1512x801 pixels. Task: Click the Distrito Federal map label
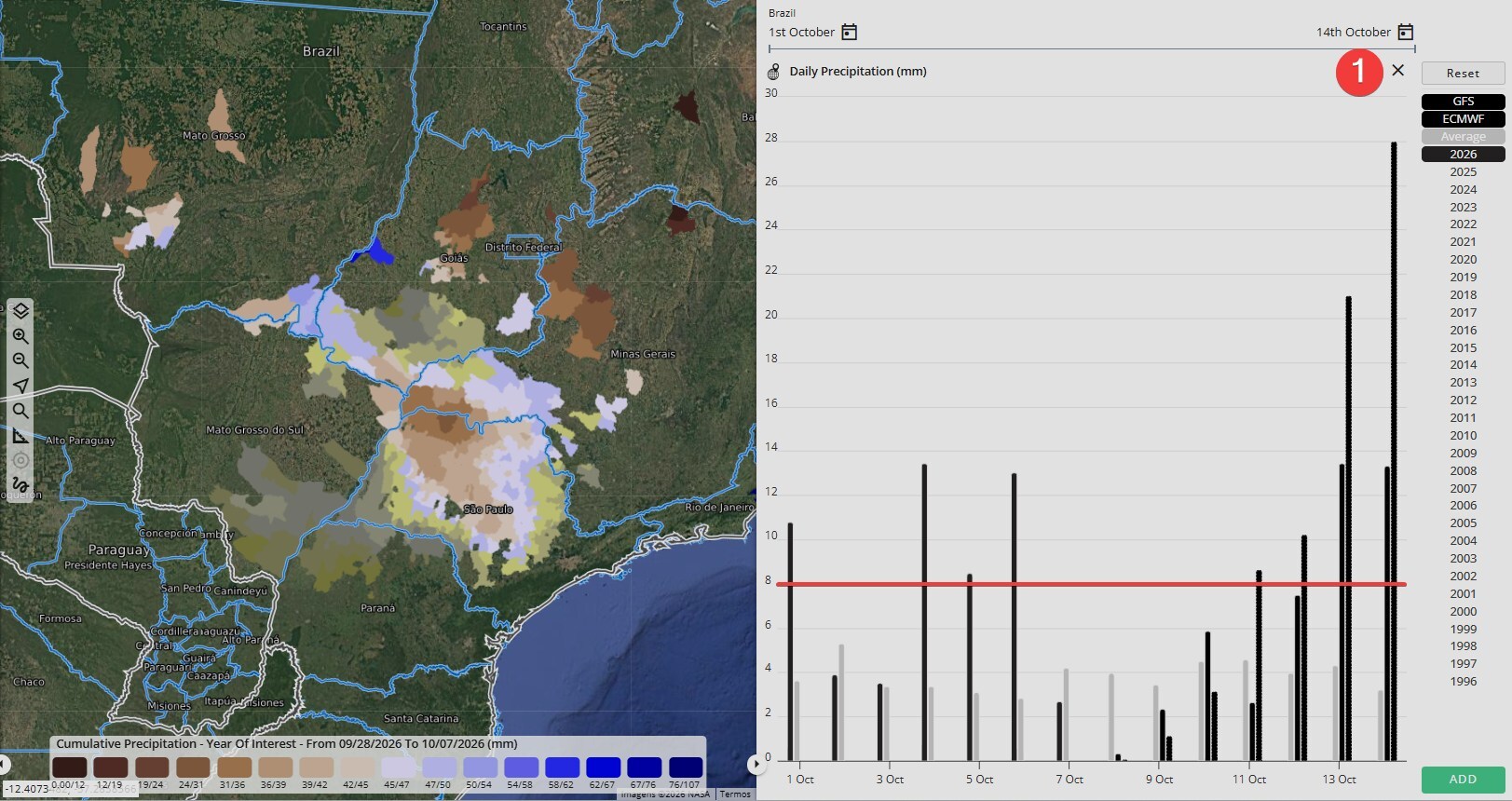point(523,248)
